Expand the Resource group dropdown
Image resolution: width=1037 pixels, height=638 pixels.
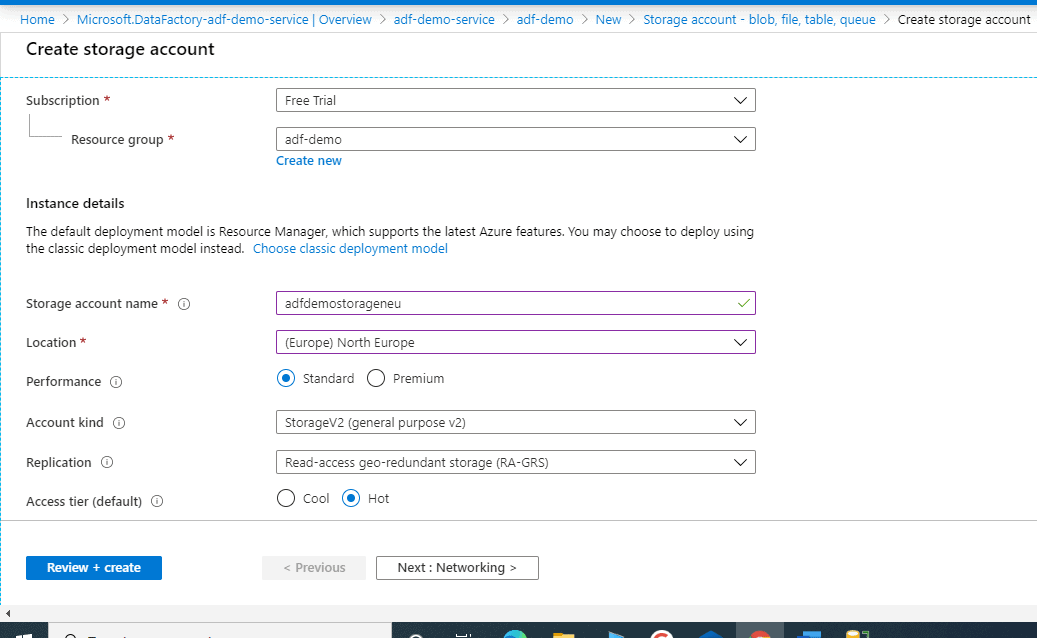click(x=515, y=140)
